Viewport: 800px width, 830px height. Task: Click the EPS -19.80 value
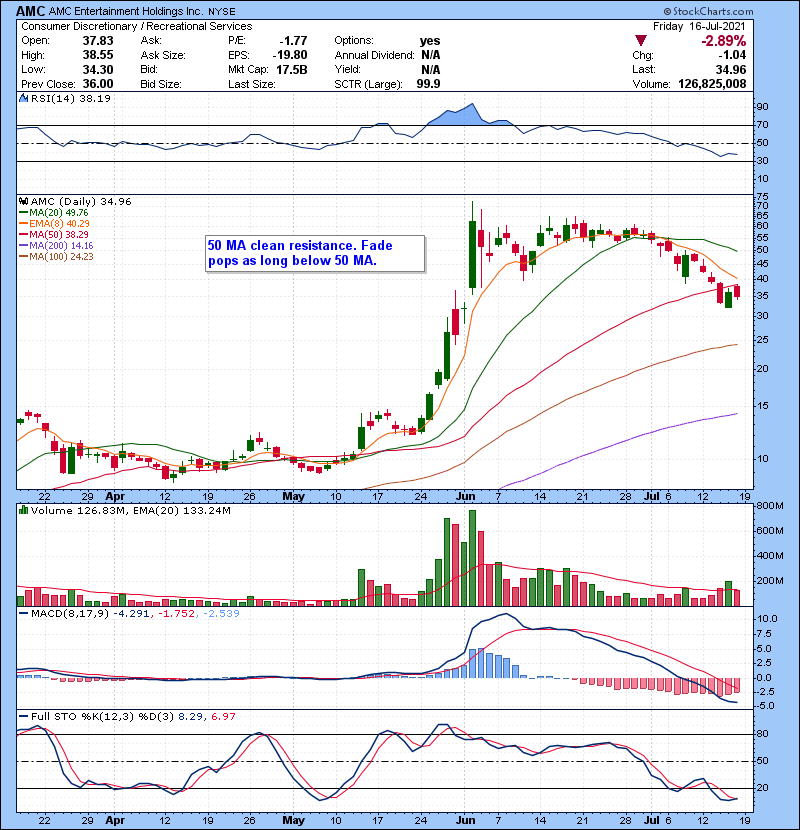290,55
